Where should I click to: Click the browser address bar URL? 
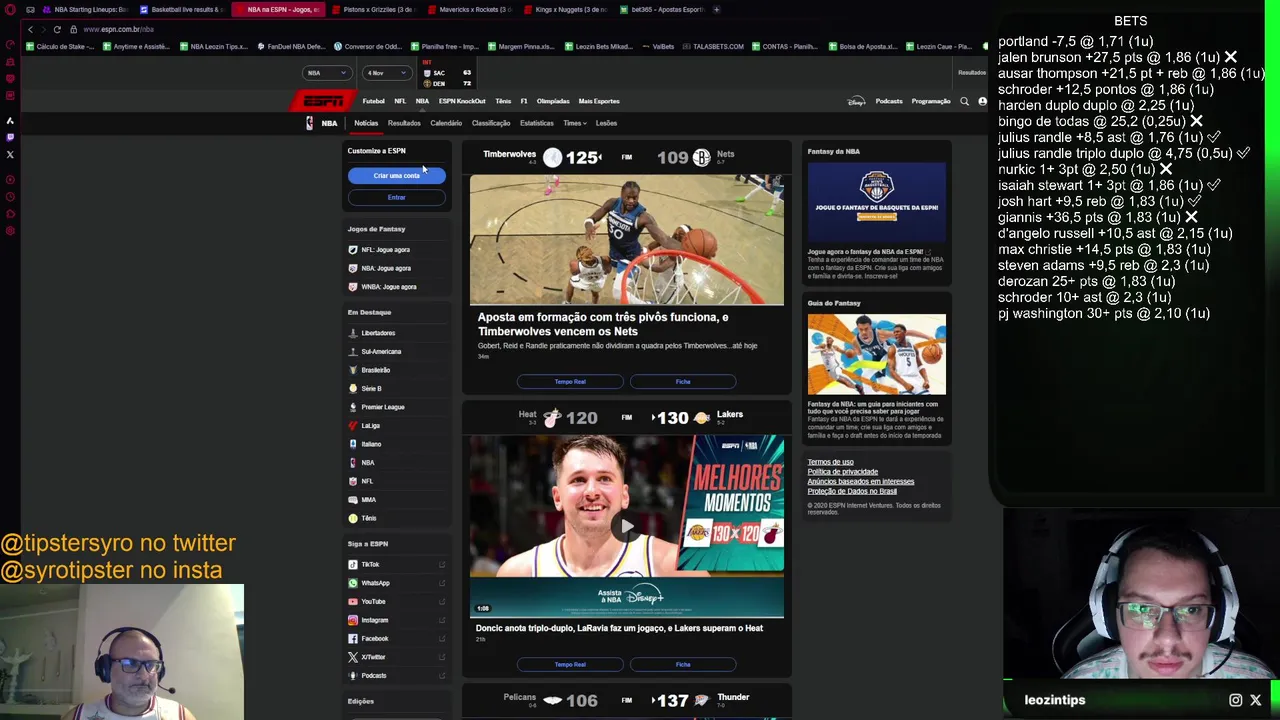click(x=119, y=29)
